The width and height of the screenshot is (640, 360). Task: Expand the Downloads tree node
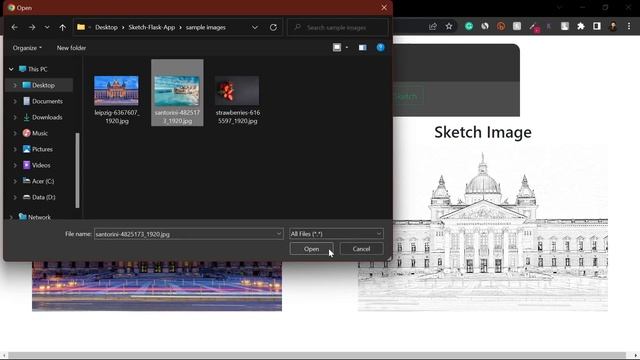click(x=15, y=117)
